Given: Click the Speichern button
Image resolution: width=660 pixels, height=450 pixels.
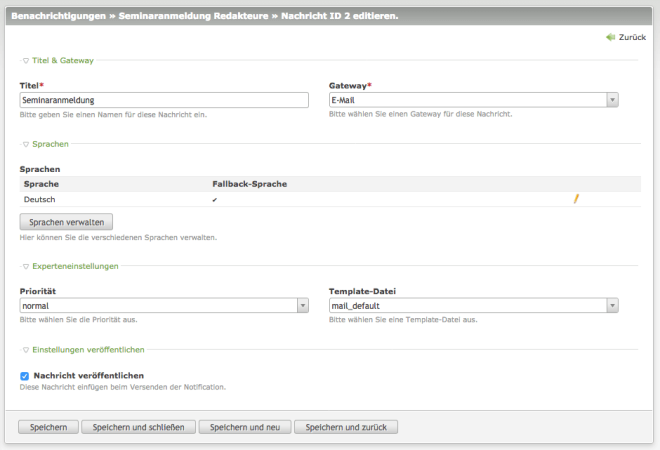Looking at the screenshot, I should tap(48, 427).
